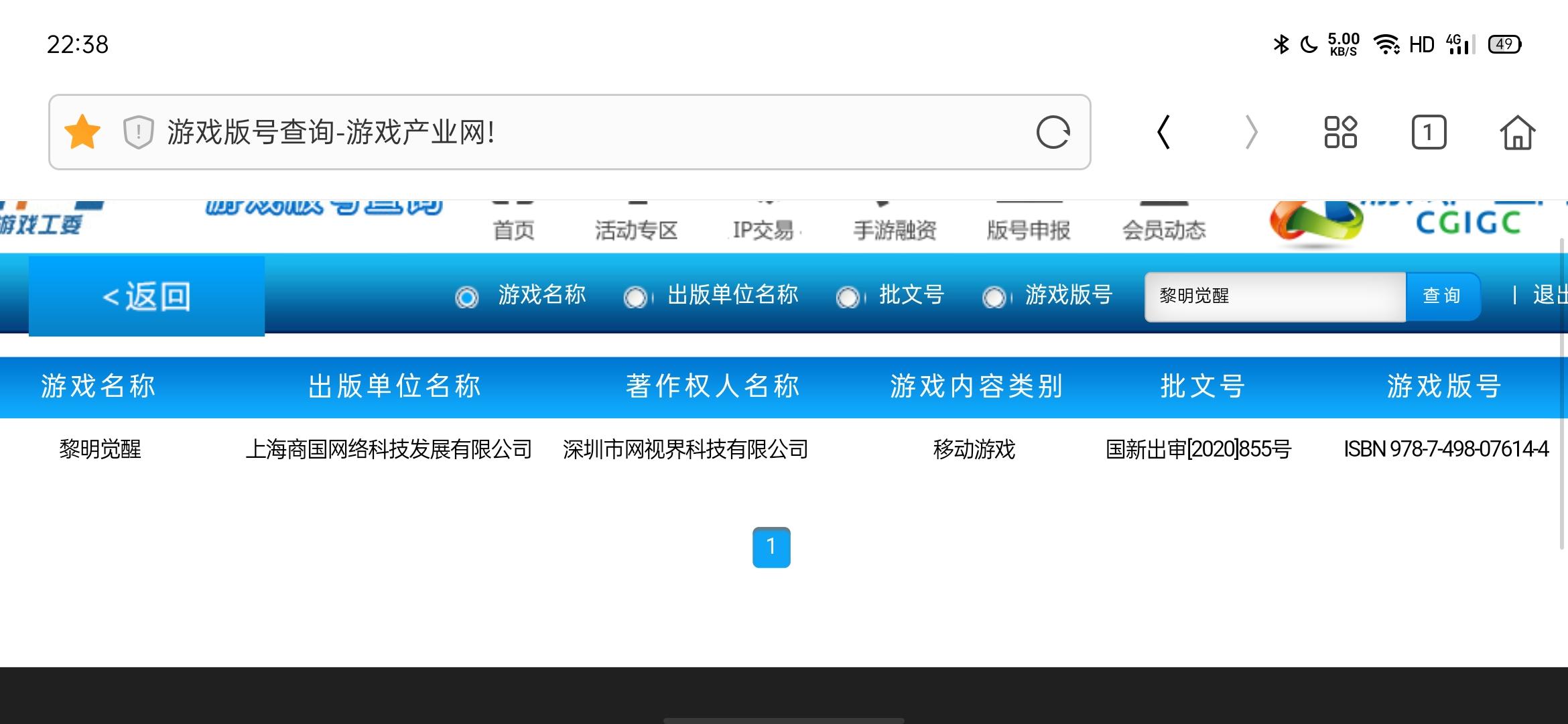Click the 退出 link
The height and width of the screenshot is (724, 1568).
(1550, 295)
